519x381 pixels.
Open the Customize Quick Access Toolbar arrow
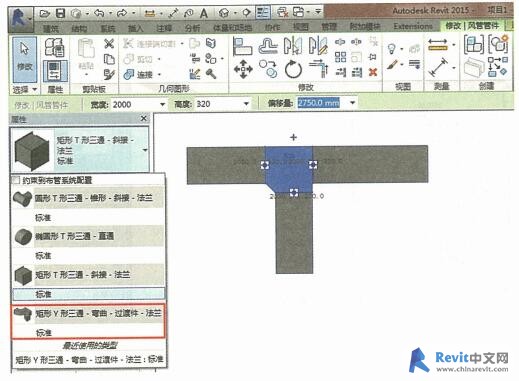click(319, 13)
